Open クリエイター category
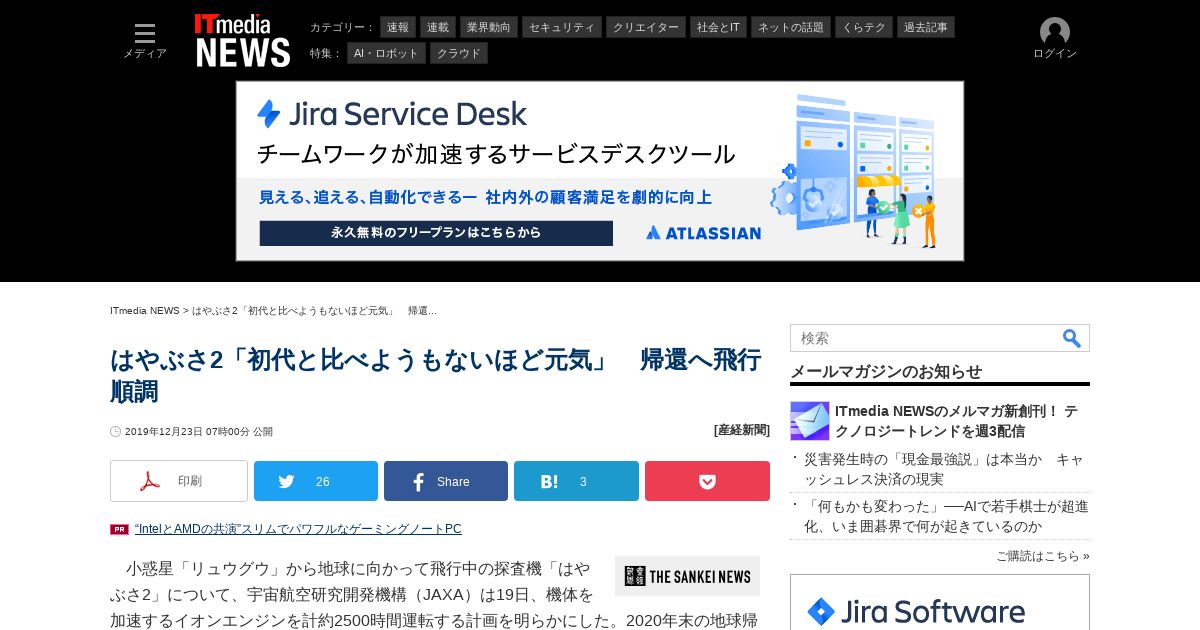 click(646, 27)
